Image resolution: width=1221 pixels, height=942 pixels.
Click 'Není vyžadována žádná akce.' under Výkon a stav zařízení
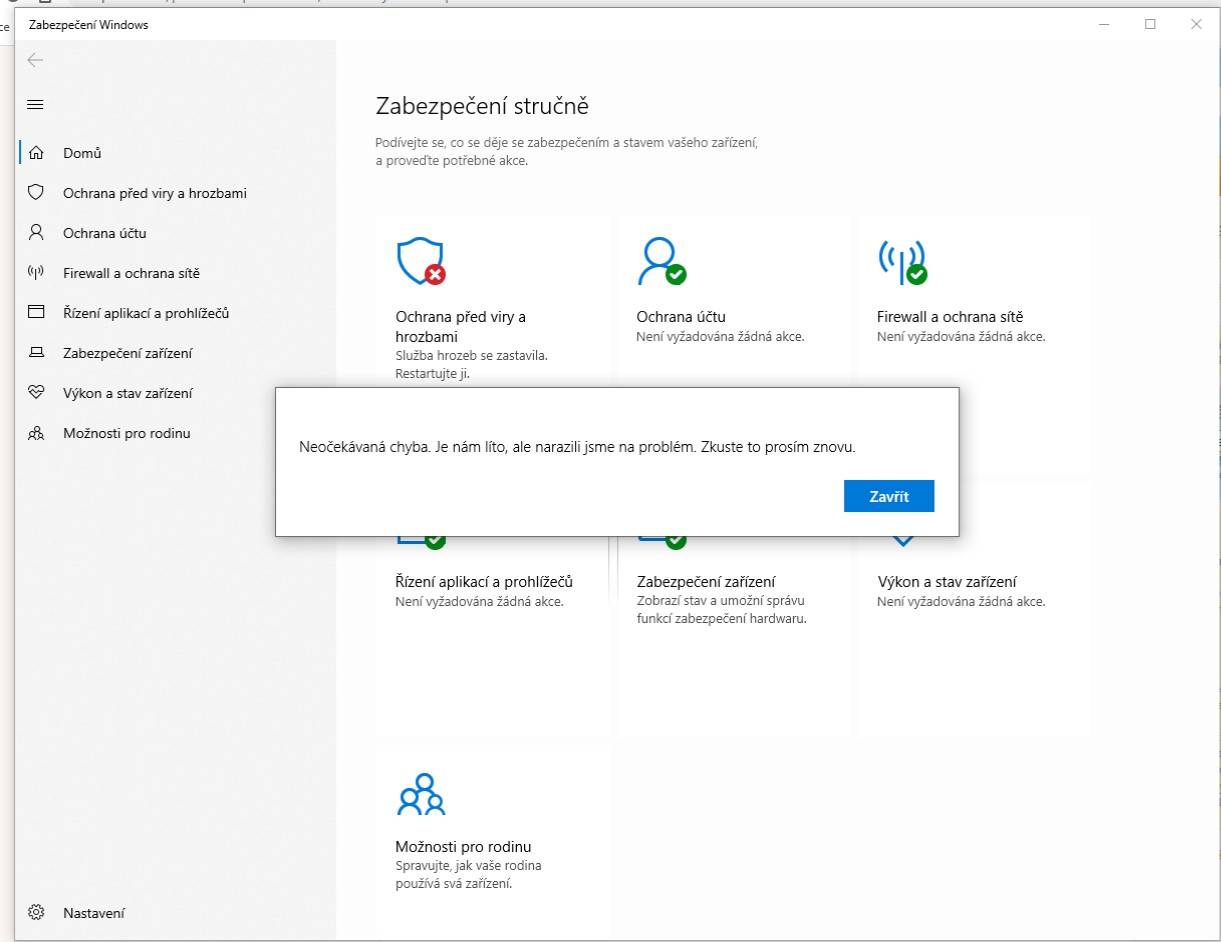coord(961,601)
